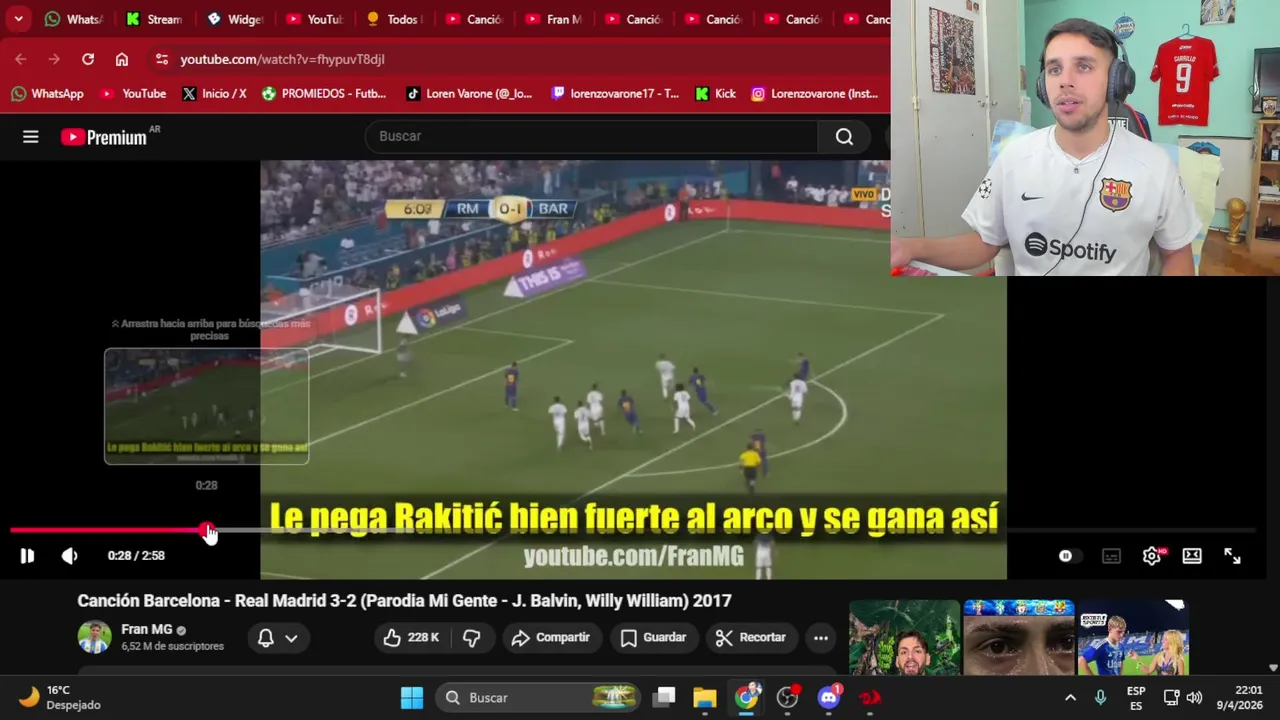Reload the page with the refresh icon
This screenshot has height=720, width=1280.
88,59
